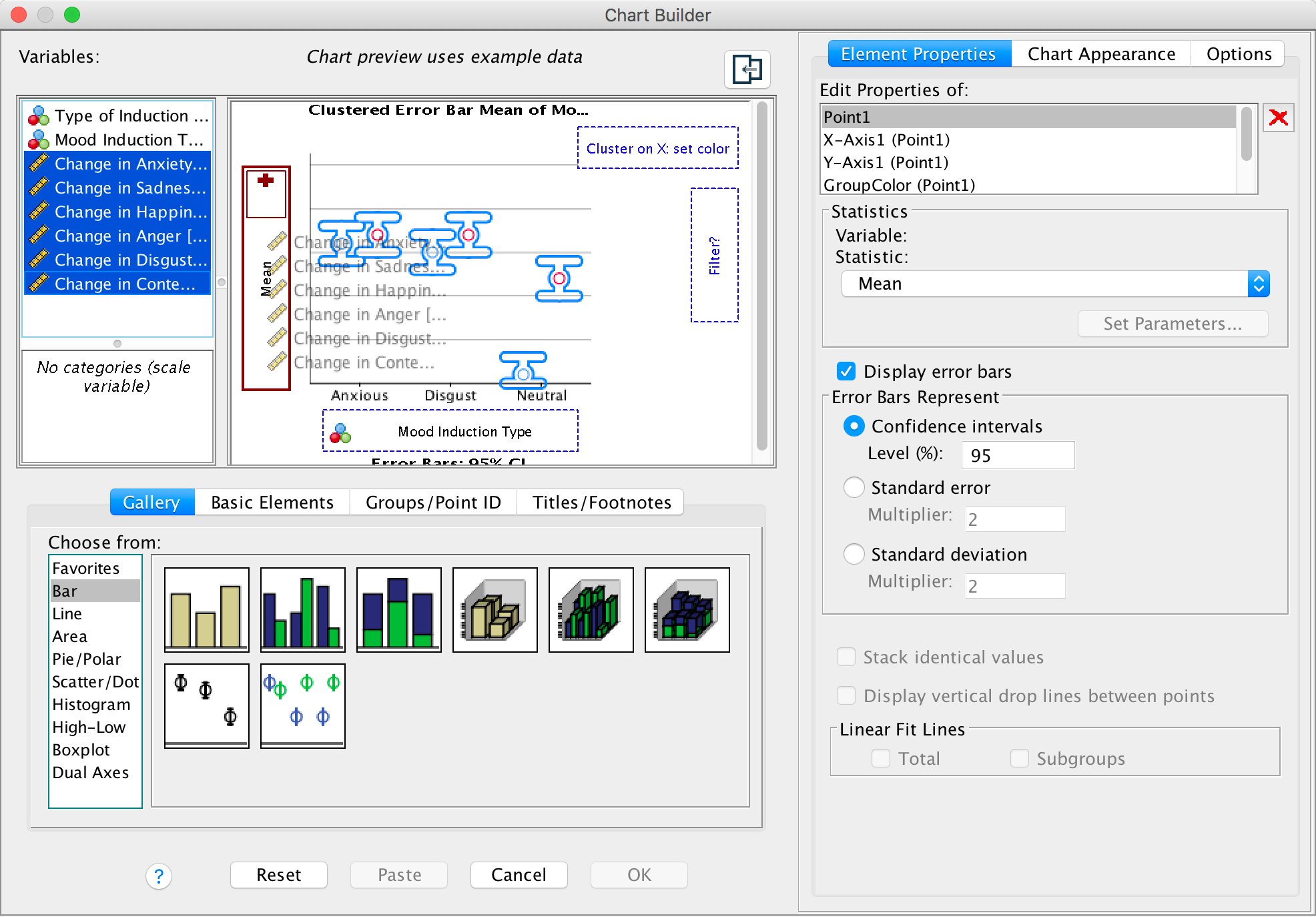
Task: Click the confidence Level (%) field
Action: click(1017, 455)
